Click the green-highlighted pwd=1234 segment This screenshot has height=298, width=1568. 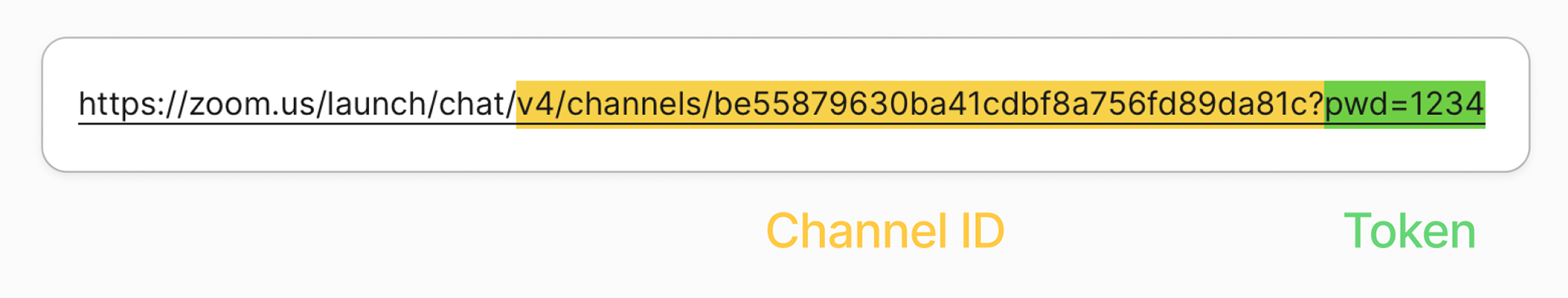pos(1405,105)
